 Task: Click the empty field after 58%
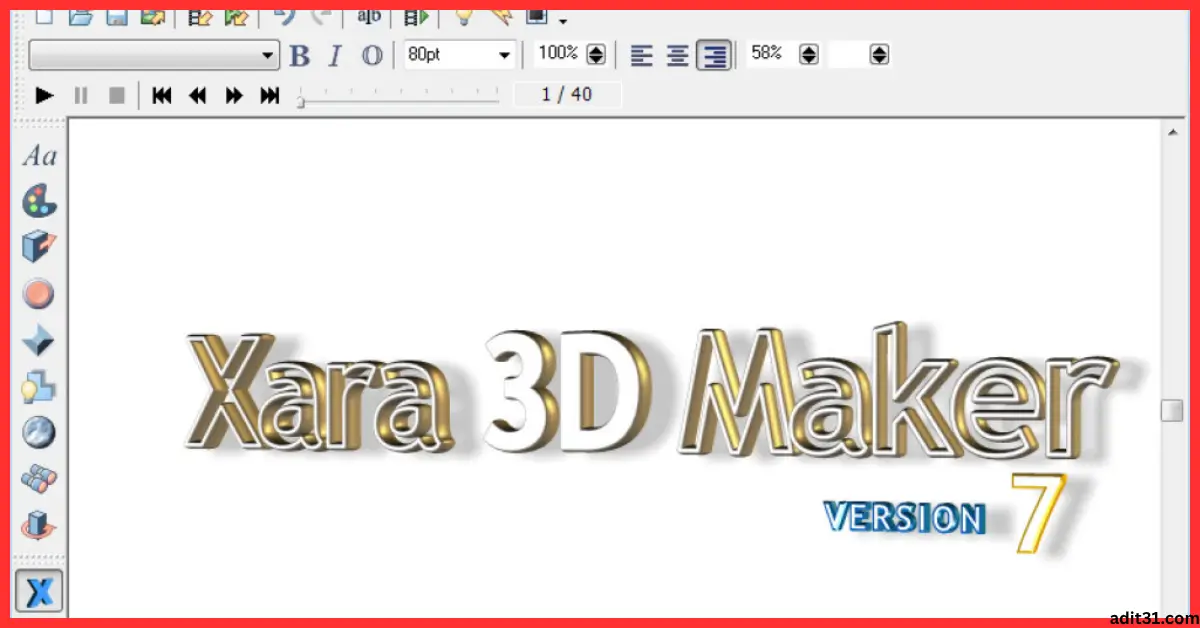click(849, 54)
